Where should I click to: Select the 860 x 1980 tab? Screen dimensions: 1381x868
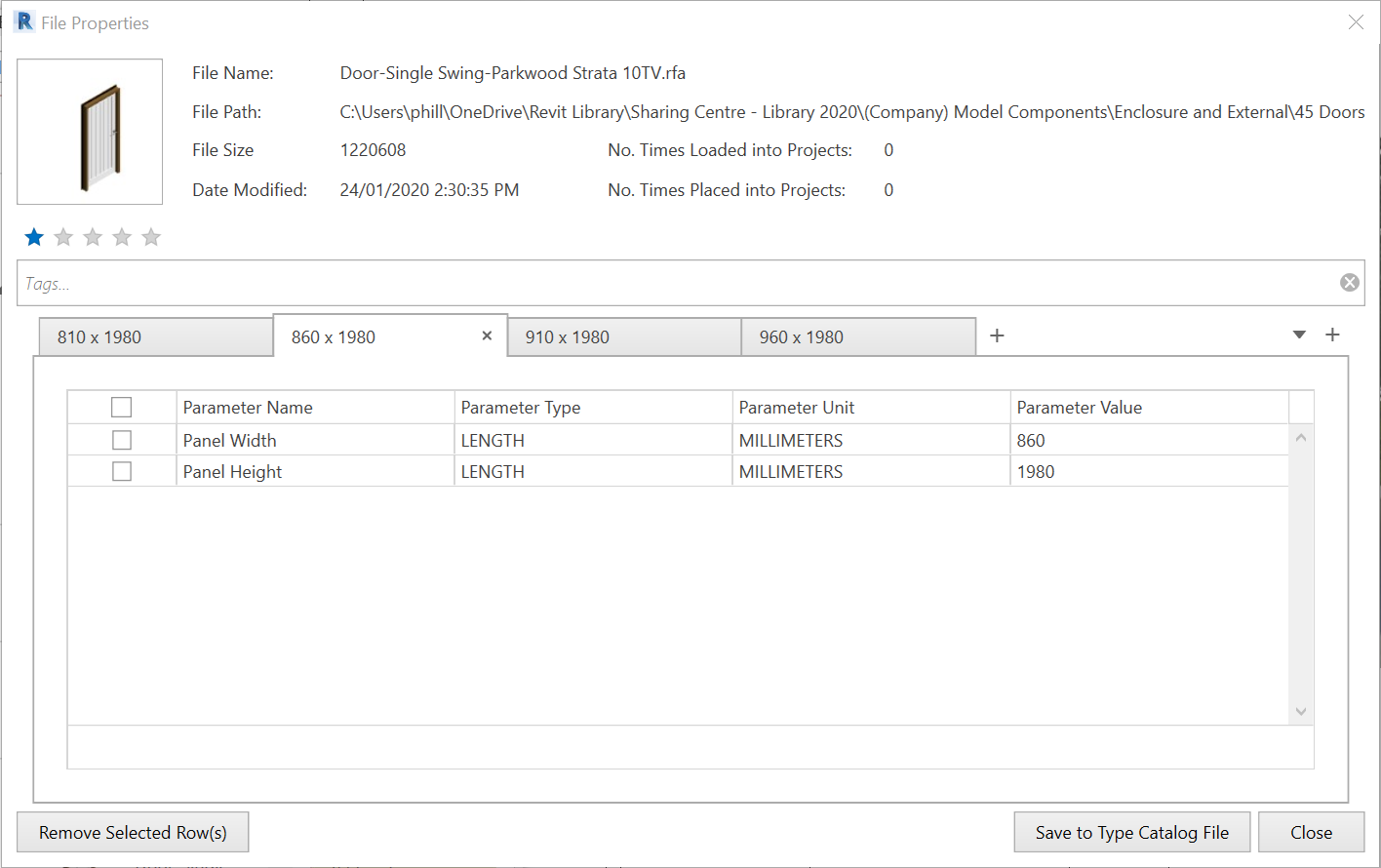click(x=390, y=335)
